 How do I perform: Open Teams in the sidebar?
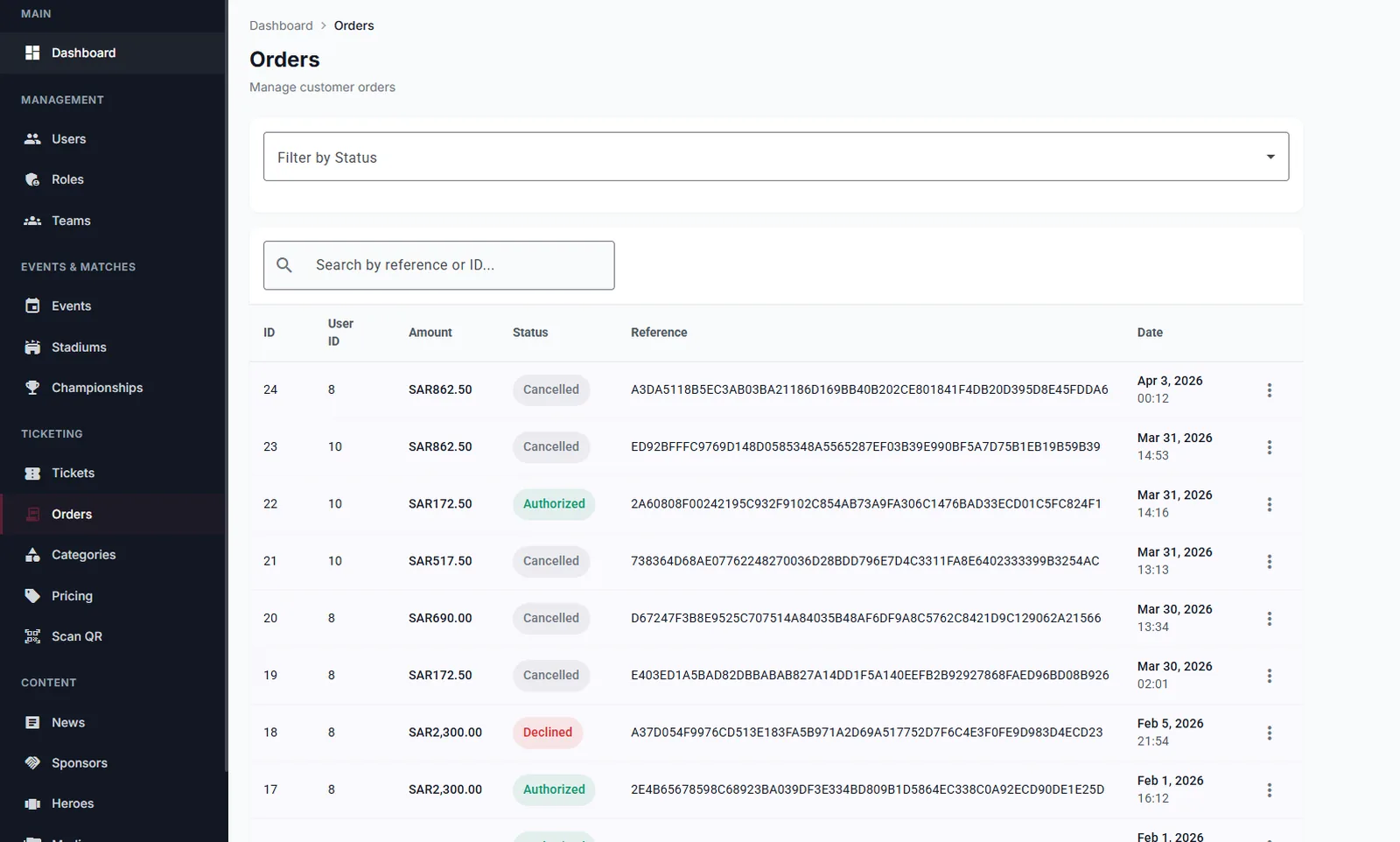click(x=114, y=221)
